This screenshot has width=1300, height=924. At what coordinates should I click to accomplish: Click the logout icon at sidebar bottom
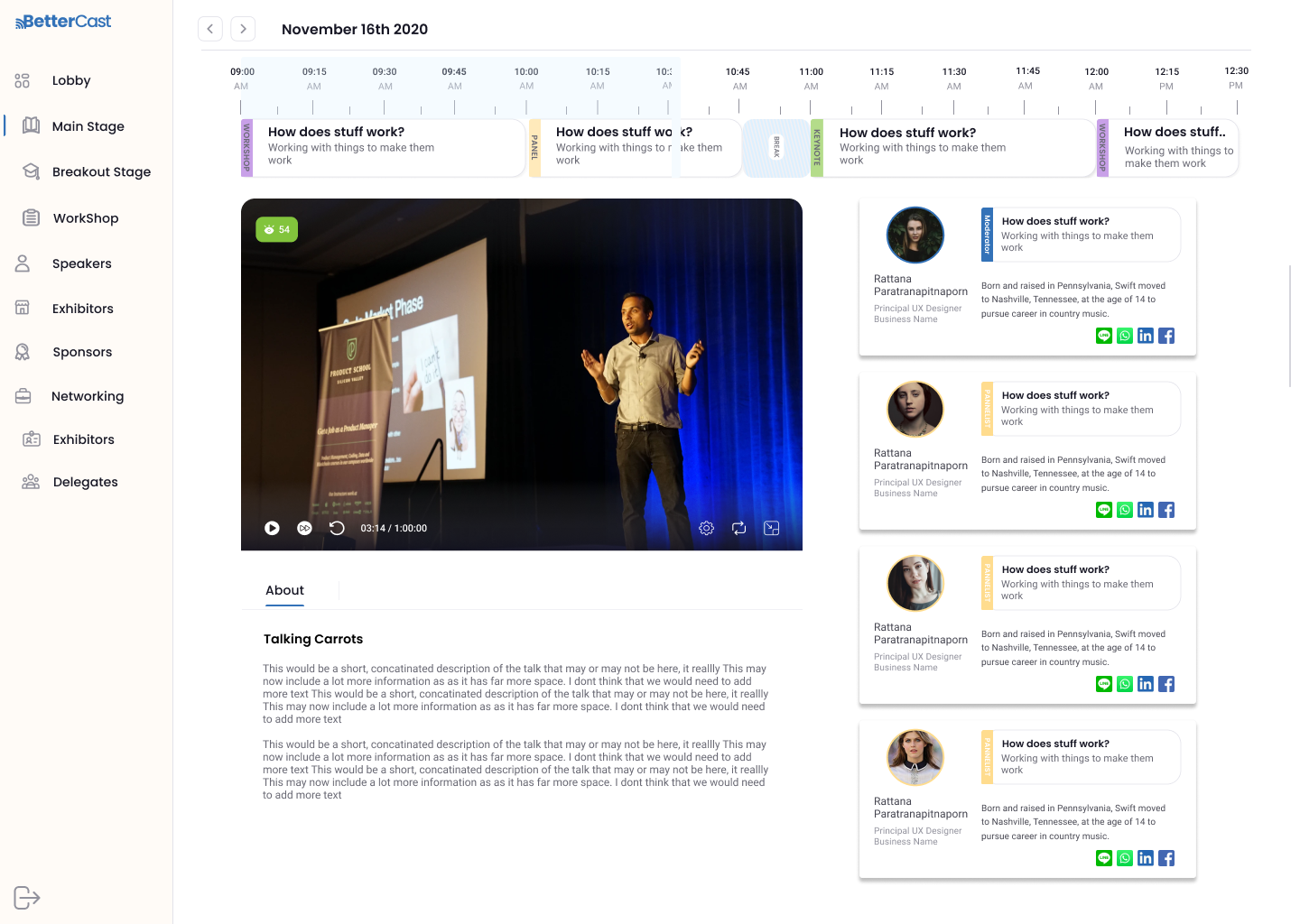click(27, 898)
